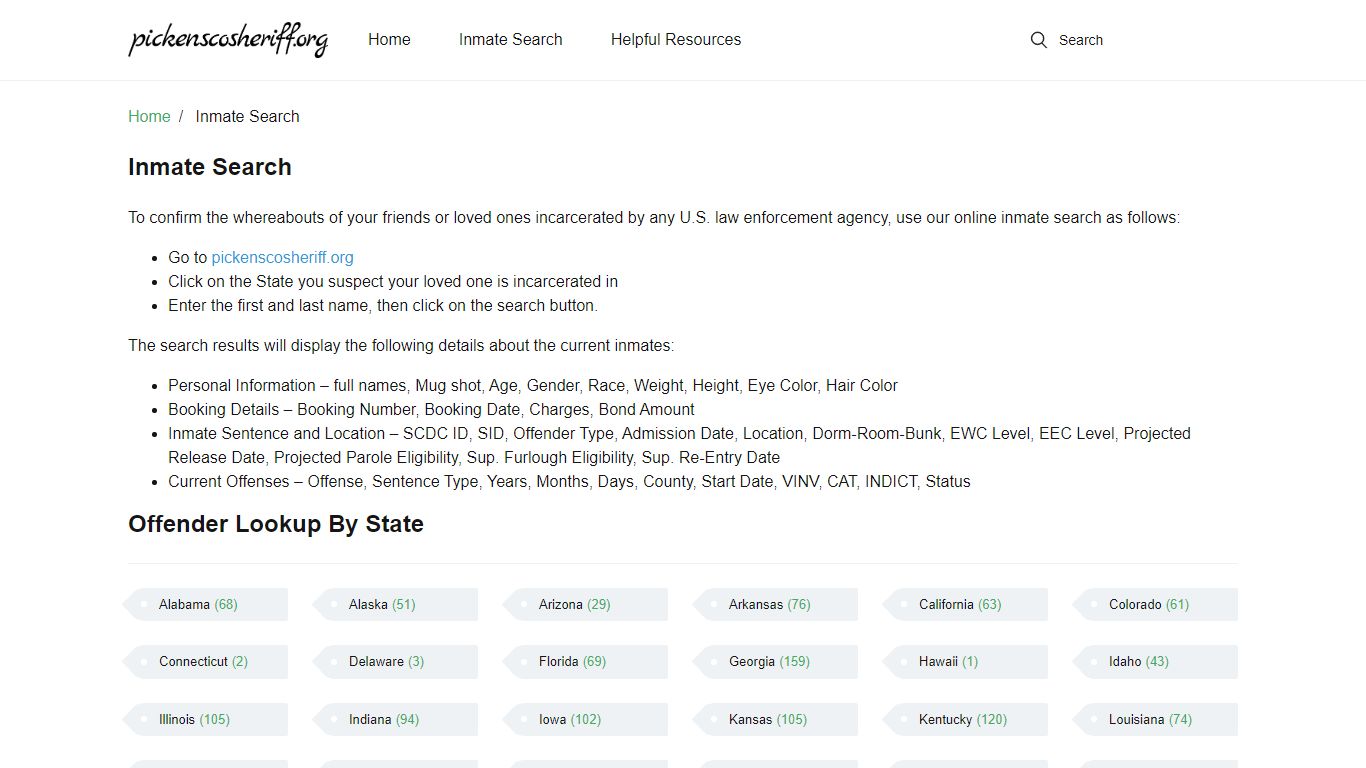Select the Arizona (29) state tag
This screenshot has height=768, width=1366.
click(585, 604)
